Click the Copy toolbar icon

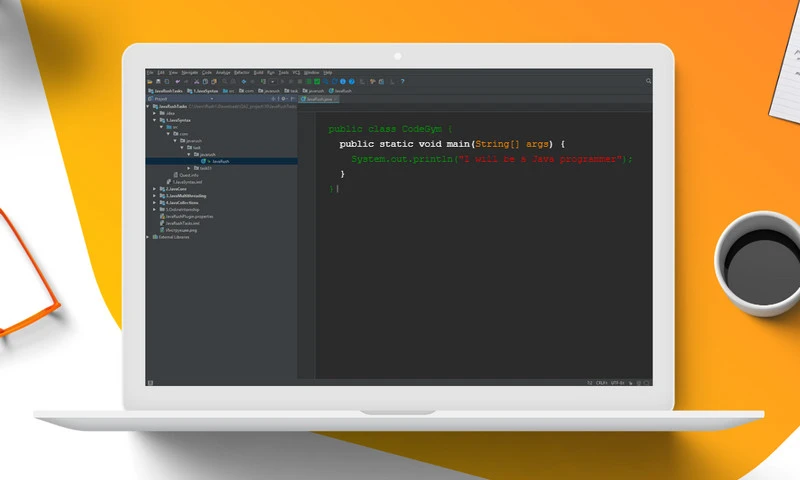pos(205,81)
